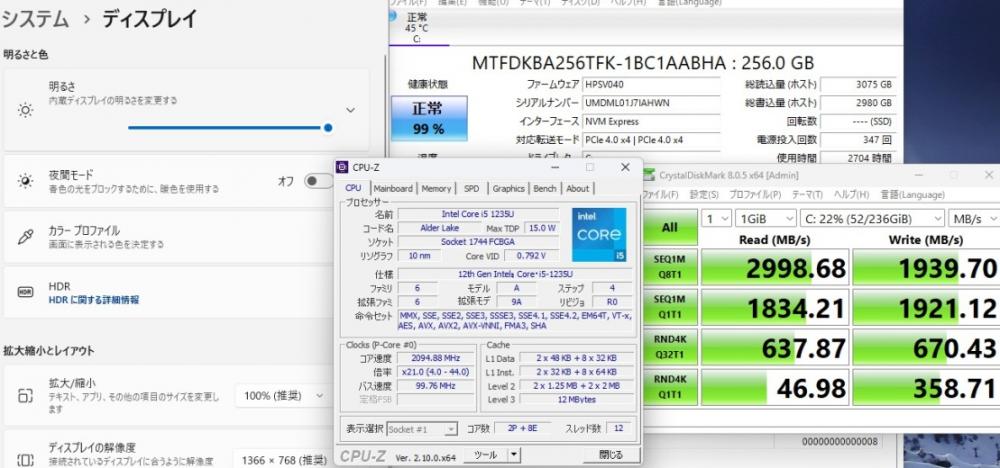1000x468 pixels.
Task: Open the 設定(S) menu in CrystalDiskMark
Action: coord(704,194)
